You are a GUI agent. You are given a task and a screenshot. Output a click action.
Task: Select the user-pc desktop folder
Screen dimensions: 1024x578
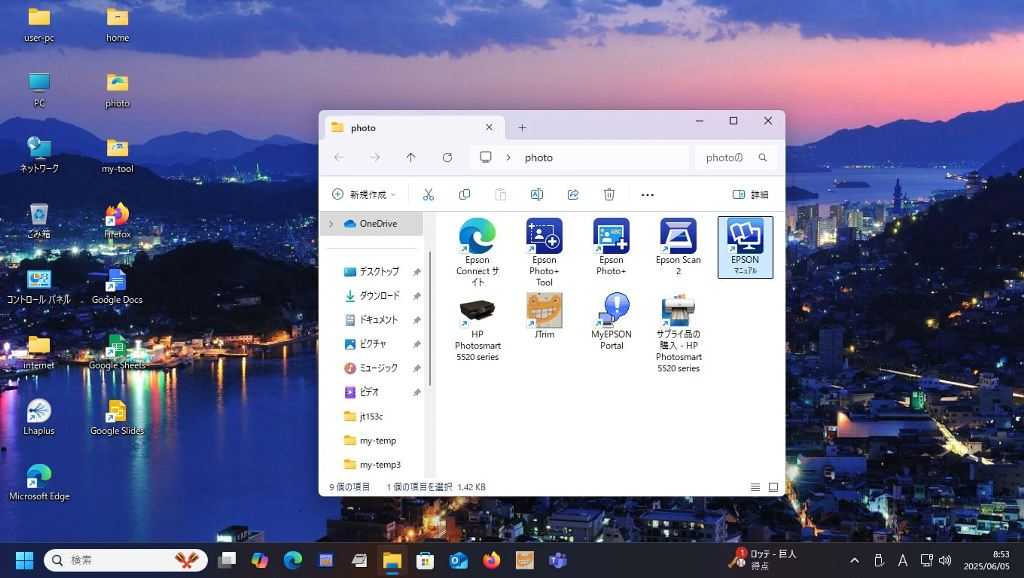pos(39,25)
